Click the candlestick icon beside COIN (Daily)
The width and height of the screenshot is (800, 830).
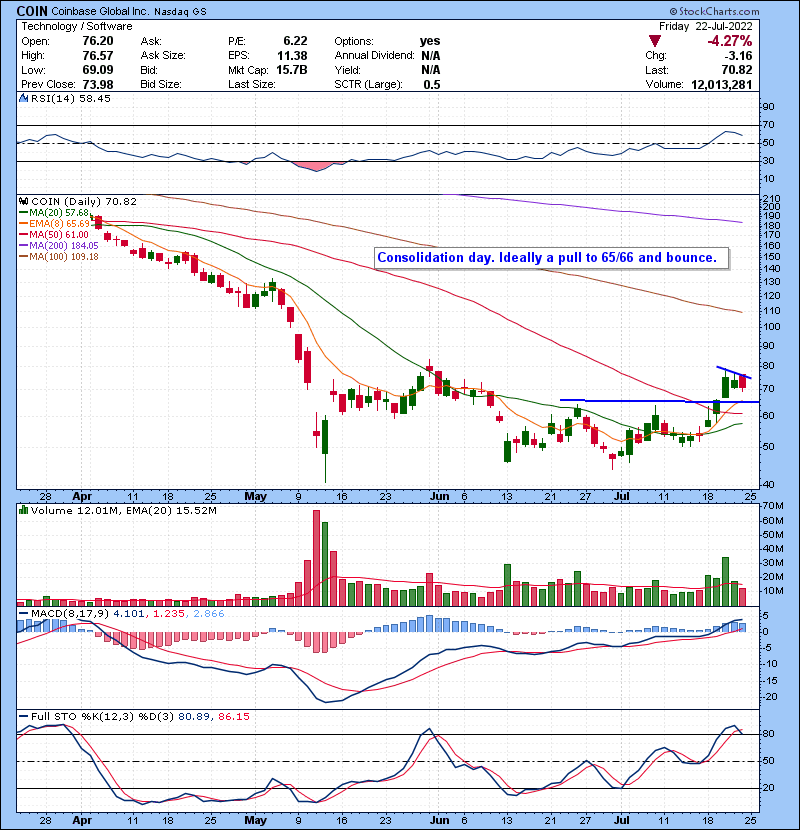[x=23, y=201]
